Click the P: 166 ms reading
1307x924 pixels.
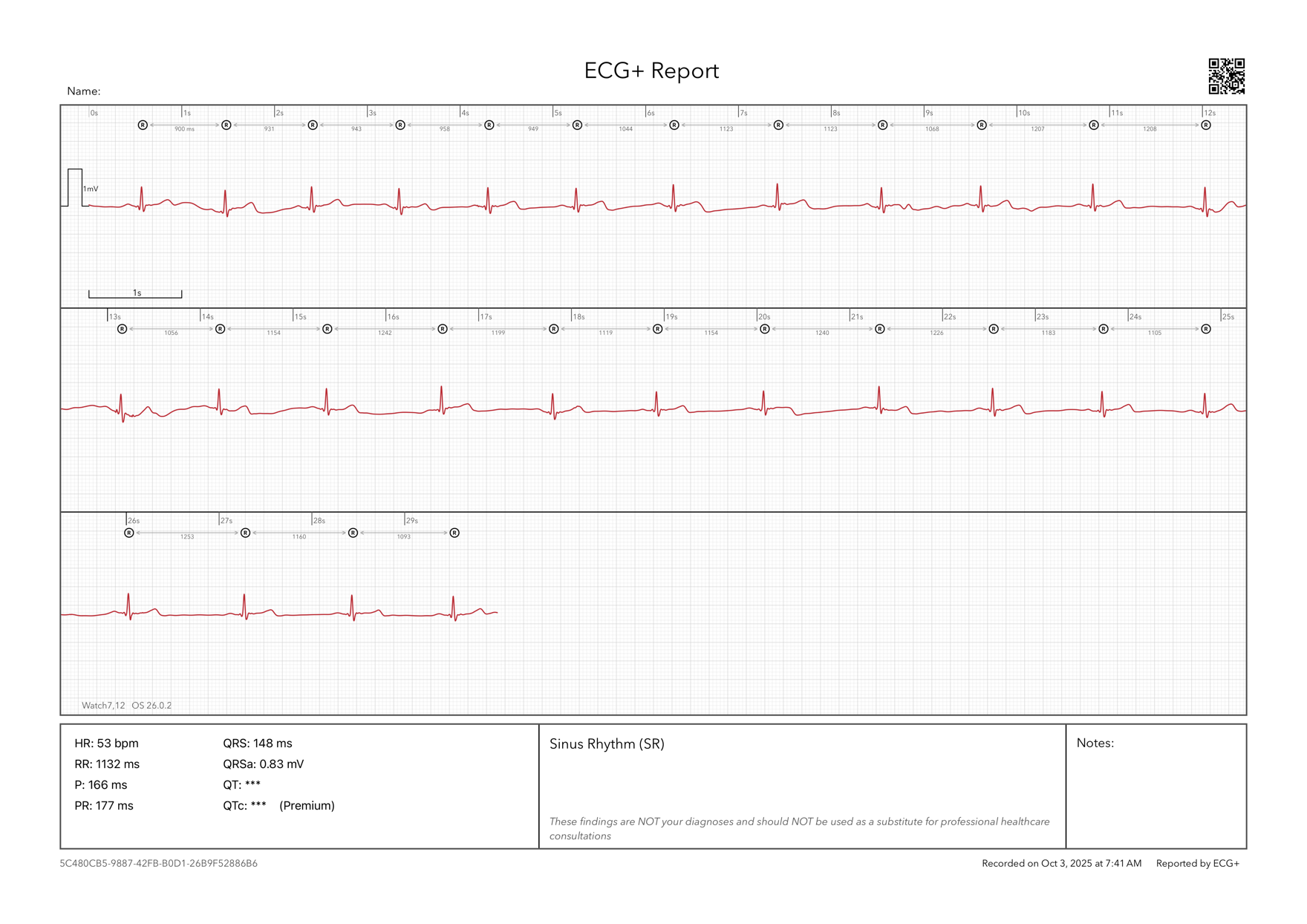coord(101,785)
